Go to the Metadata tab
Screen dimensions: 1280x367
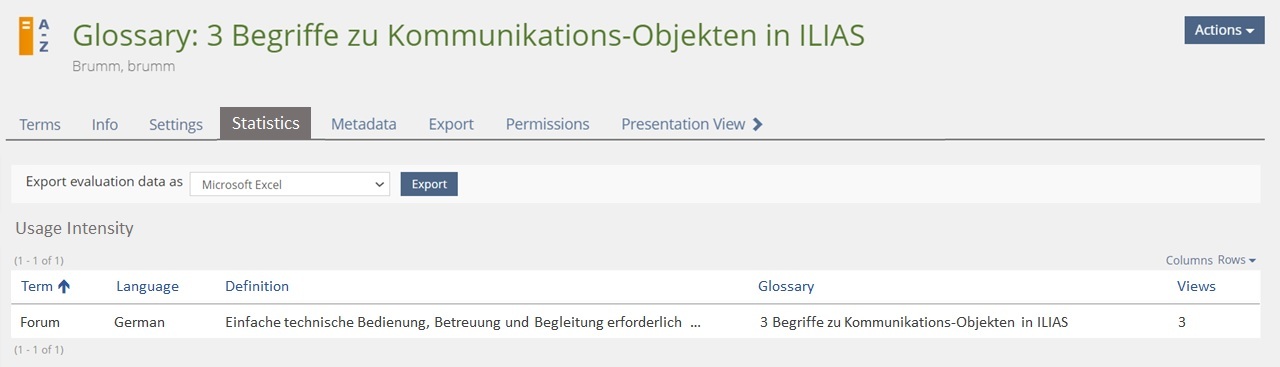pos(364,124)
